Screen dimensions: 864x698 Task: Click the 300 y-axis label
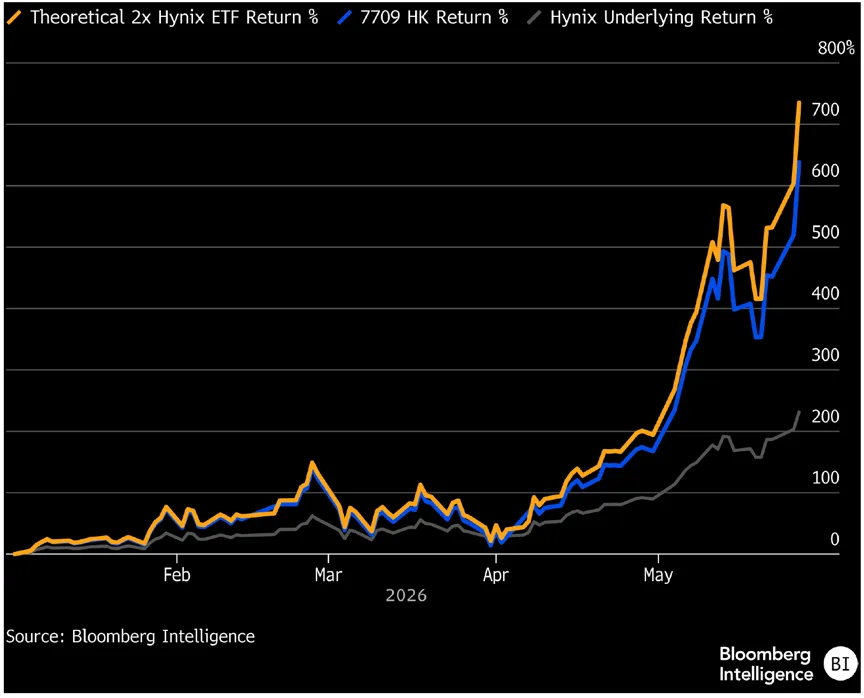[825, 355]
